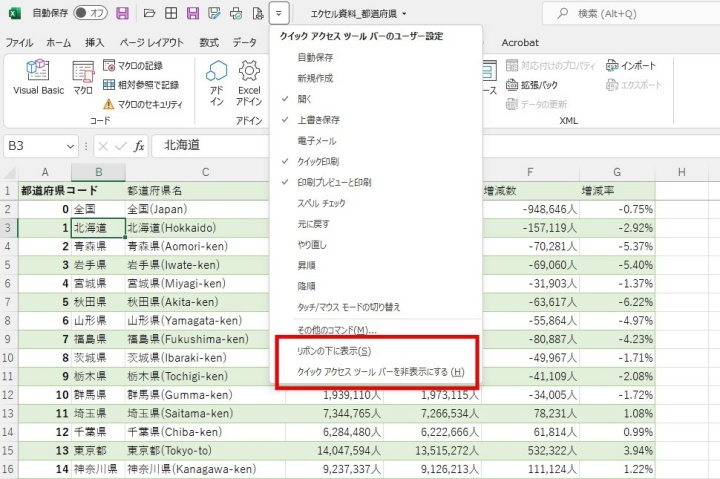Uncheck 開く in the customize menu
This screenshot has height=479, width=720.
(x=376, y=99)
